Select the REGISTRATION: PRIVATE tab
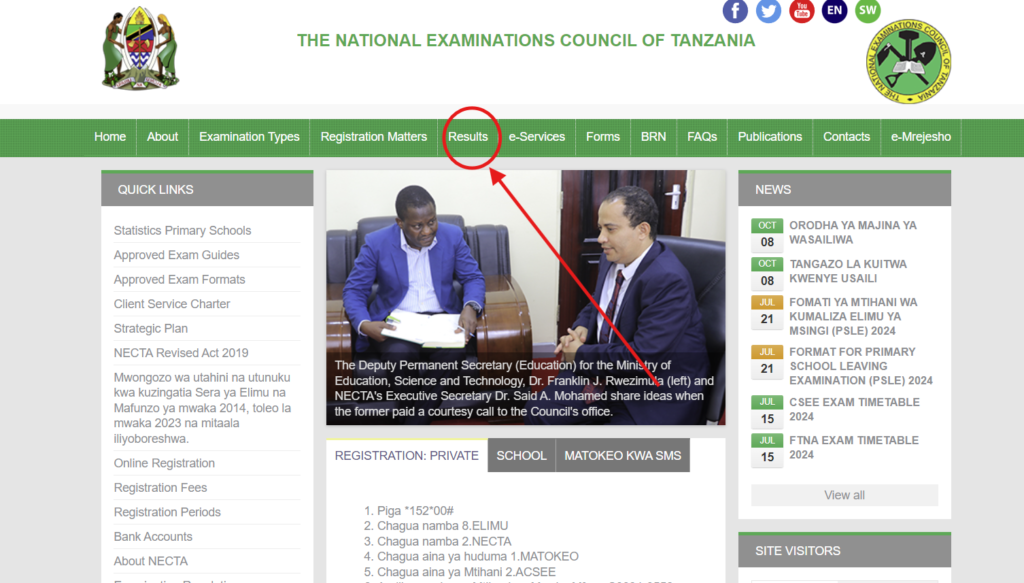Viewport: 1024px width, 583px height. pyautogui.click(x=407, y=456)
